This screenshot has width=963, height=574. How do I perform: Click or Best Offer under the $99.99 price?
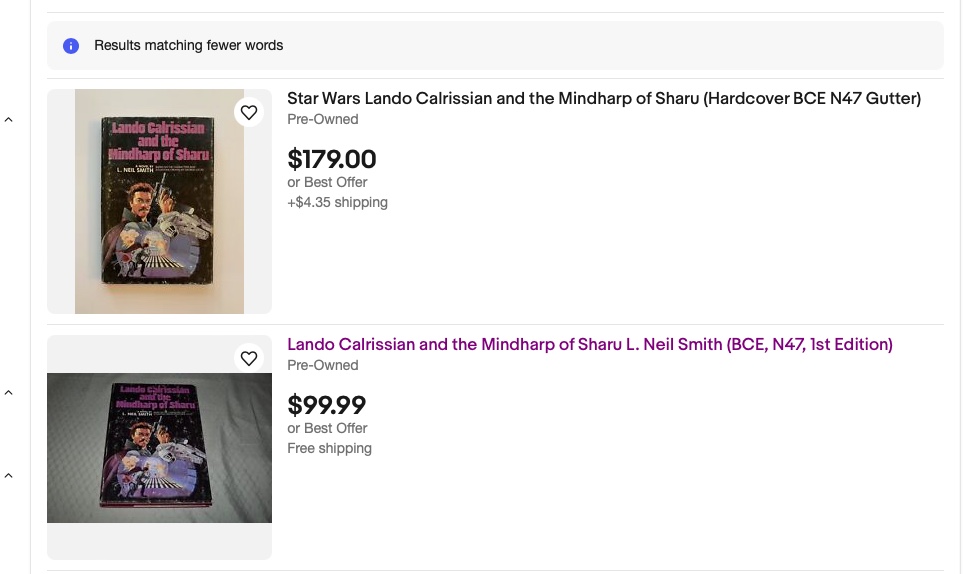point(327,428)
